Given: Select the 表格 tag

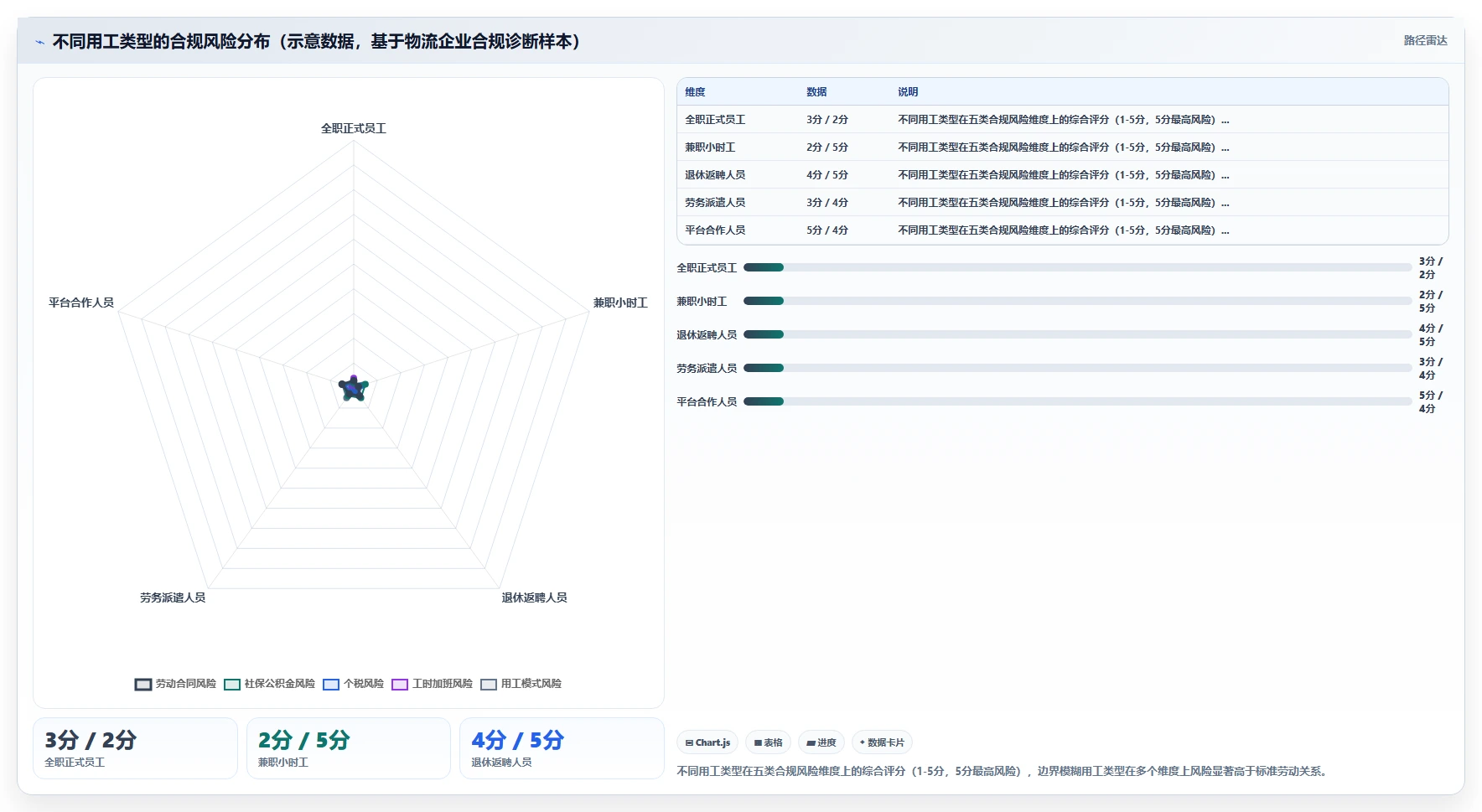Looking at the screenshot, I should click(x=768, y=742).
